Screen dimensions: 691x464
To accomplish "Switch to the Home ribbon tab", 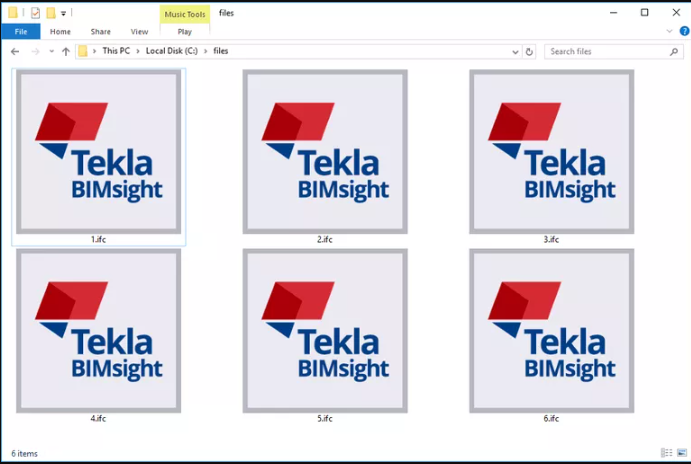I will pos(60,31).
